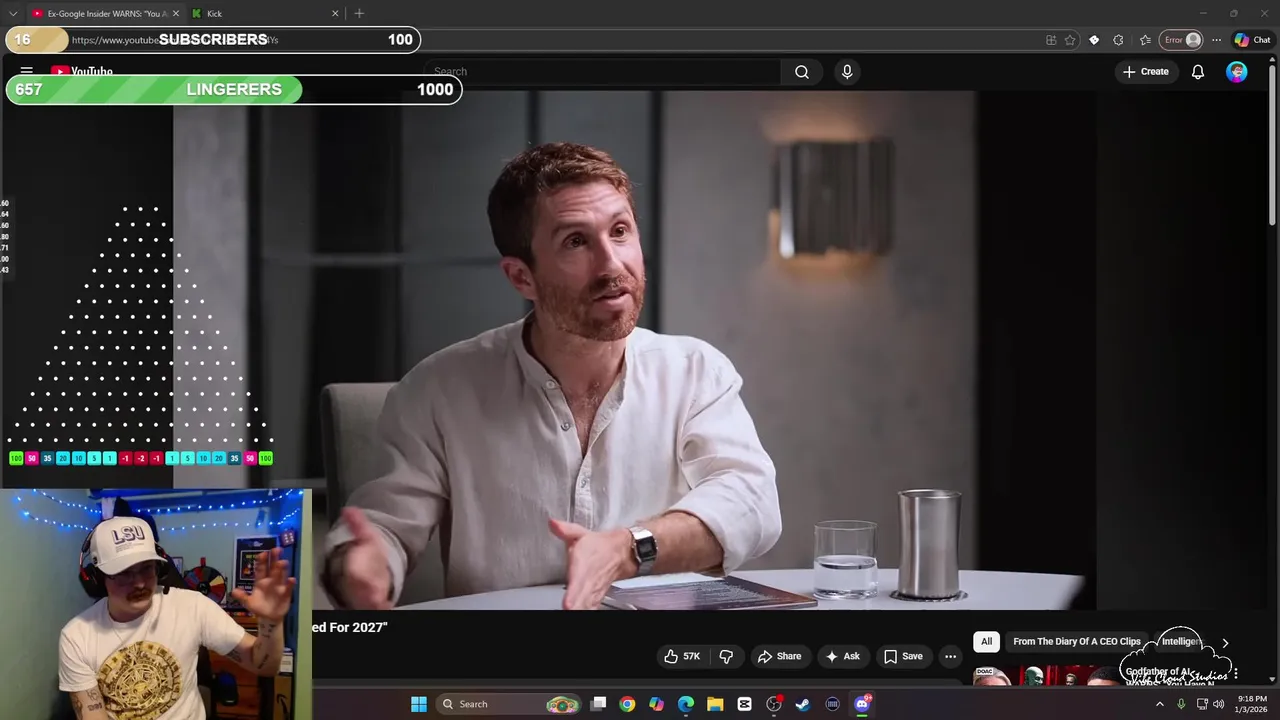Show hidden system tray icons
The width and height of the screenshot is (1280, 720).
click(1160, 704)
